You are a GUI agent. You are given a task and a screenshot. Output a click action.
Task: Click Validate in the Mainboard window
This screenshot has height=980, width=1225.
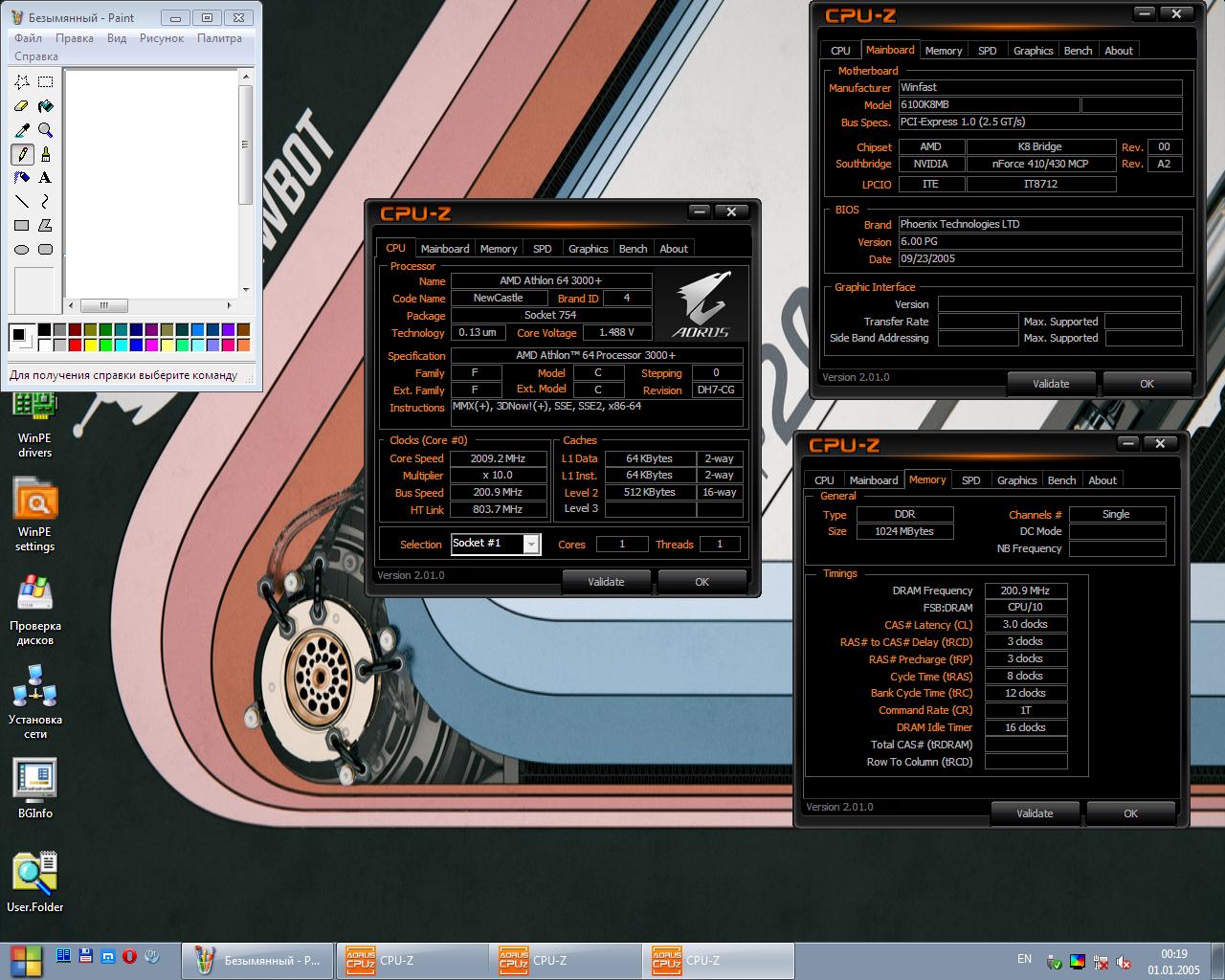[x=1051, y=384]
